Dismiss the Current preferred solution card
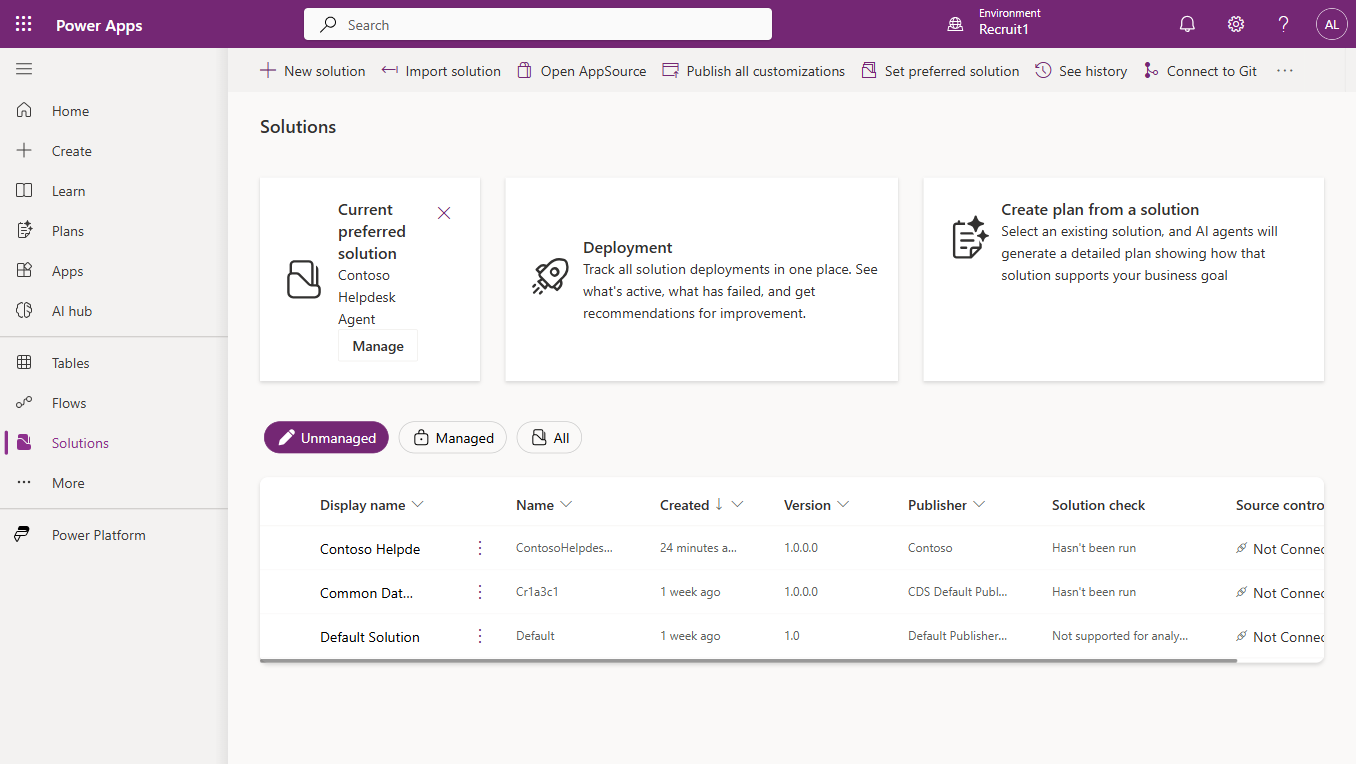 444,213
